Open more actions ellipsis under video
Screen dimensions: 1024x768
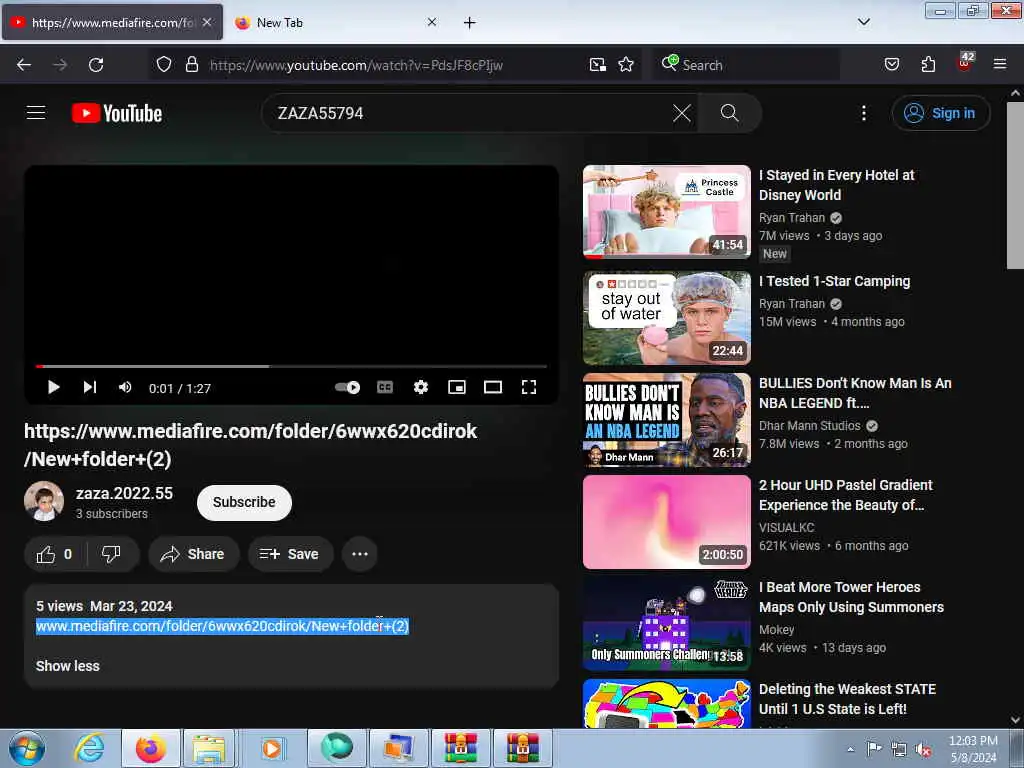point(360,554)
